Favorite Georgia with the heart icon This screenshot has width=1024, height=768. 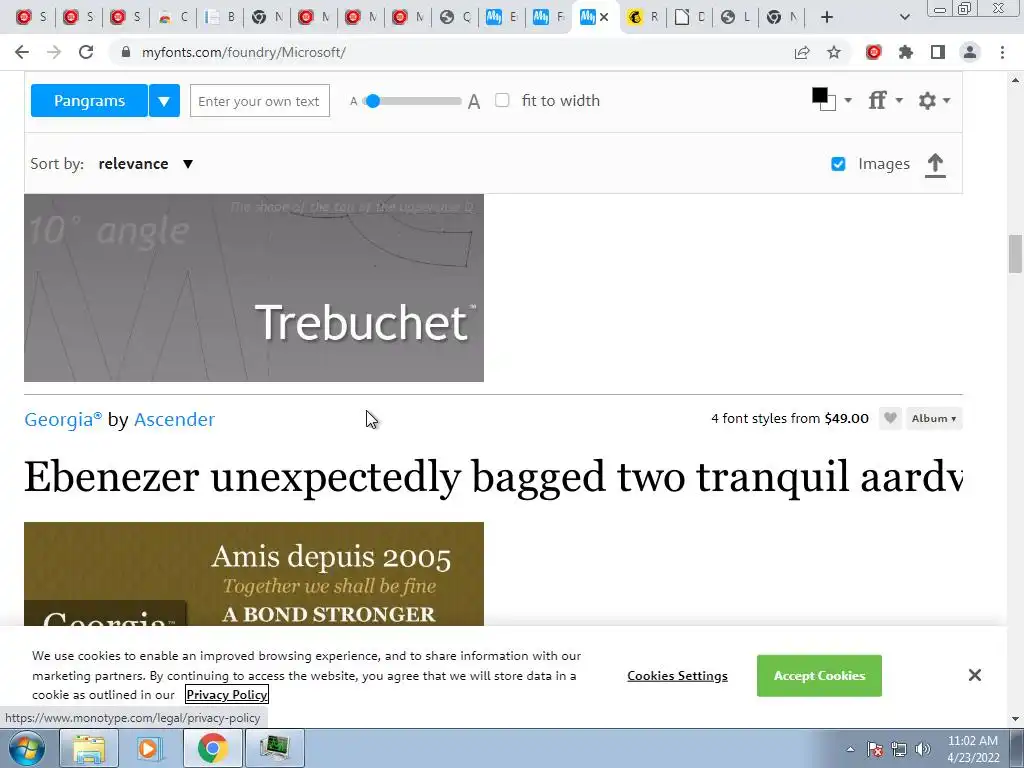[889, 418]
